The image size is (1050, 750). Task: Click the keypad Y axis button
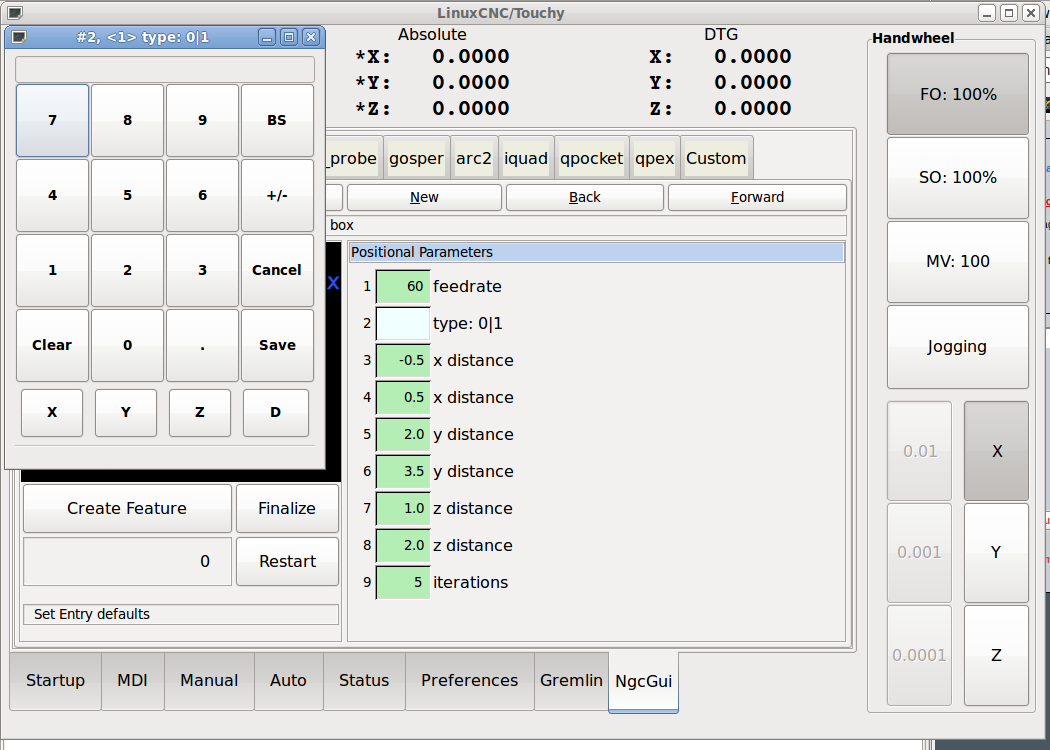pos(126,412)
